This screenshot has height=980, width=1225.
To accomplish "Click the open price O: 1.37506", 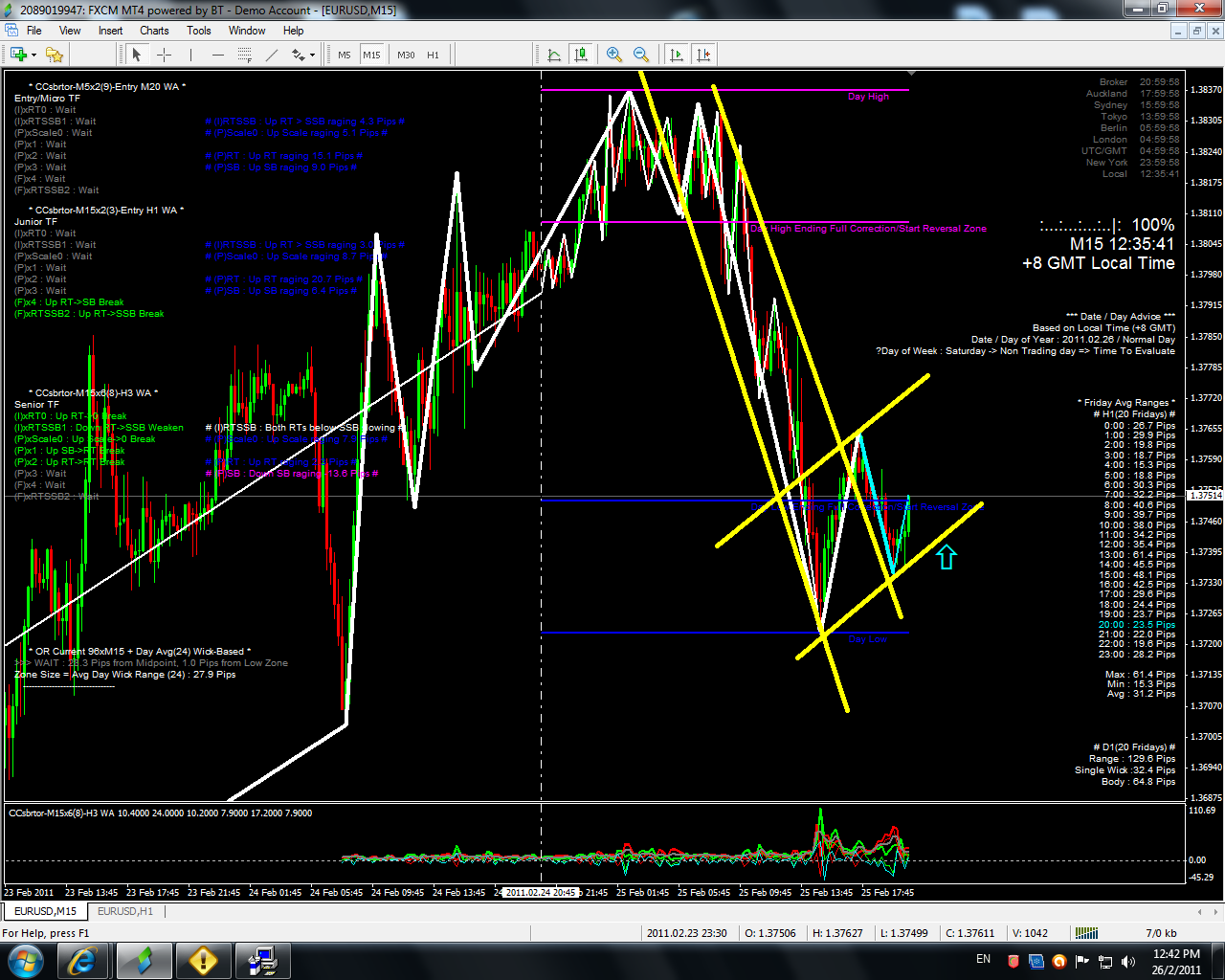I will tap(770, 933).
